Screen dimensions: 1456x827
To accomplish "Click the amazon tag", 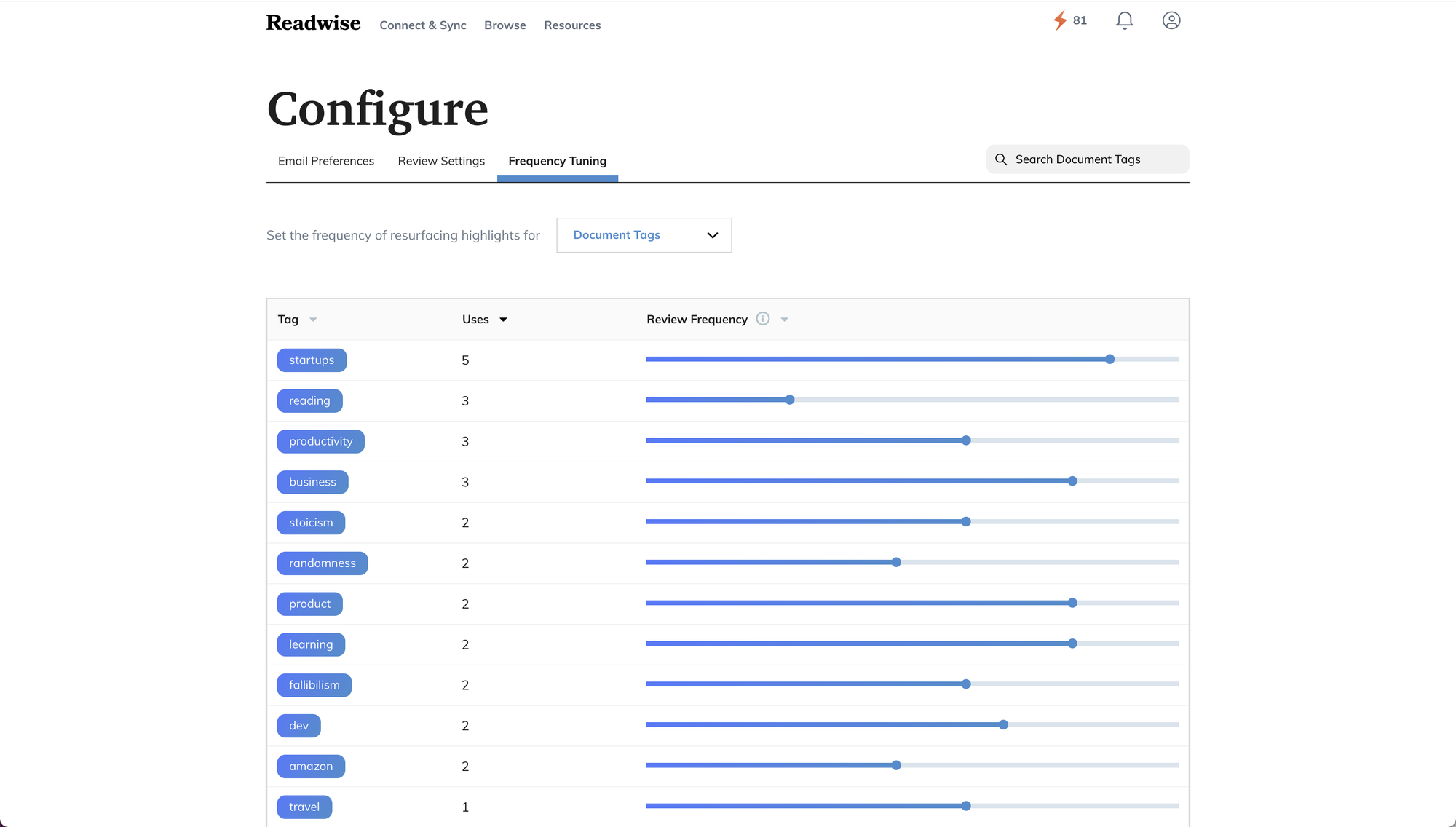I will click(x=311, y=767).
